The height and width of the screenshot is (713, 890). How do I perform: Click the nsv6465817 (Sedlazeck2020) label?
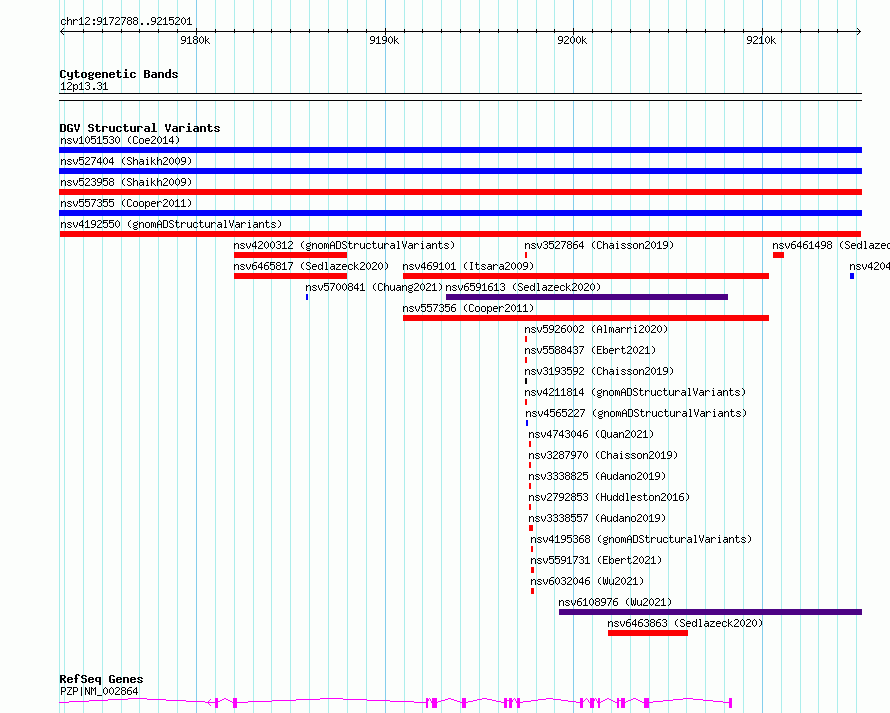pos(311,266)
